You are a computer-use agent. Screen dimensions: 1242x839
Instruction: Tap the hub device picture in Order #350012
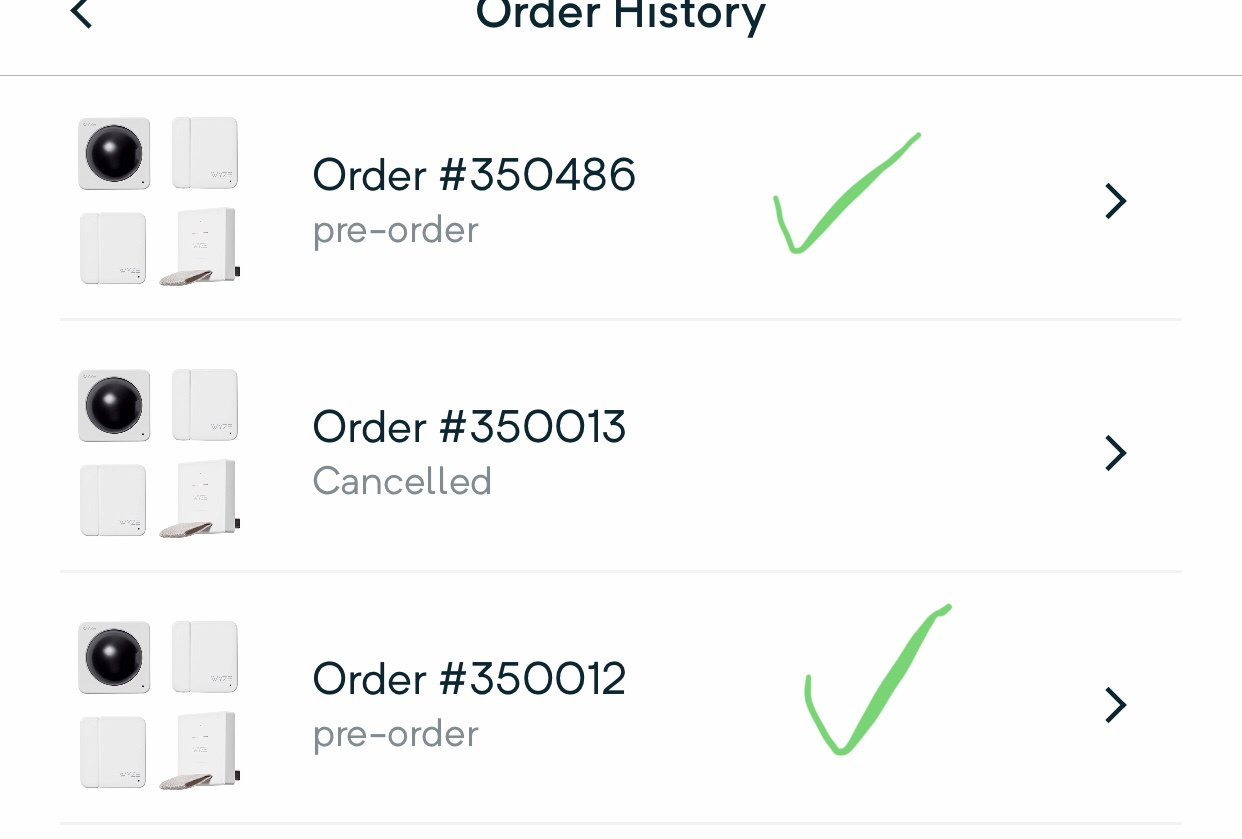[200, 751]
